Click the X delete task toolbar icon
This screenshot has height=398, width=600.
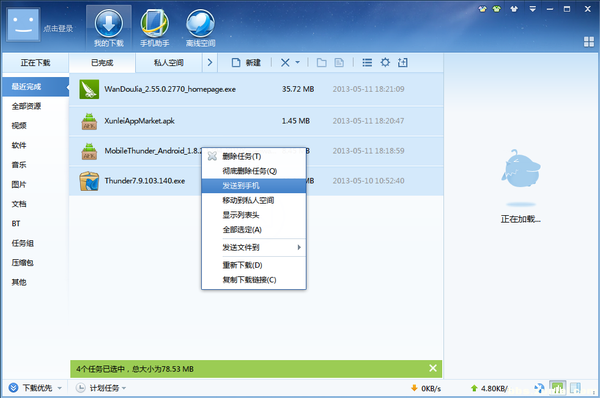click(285, 62)
